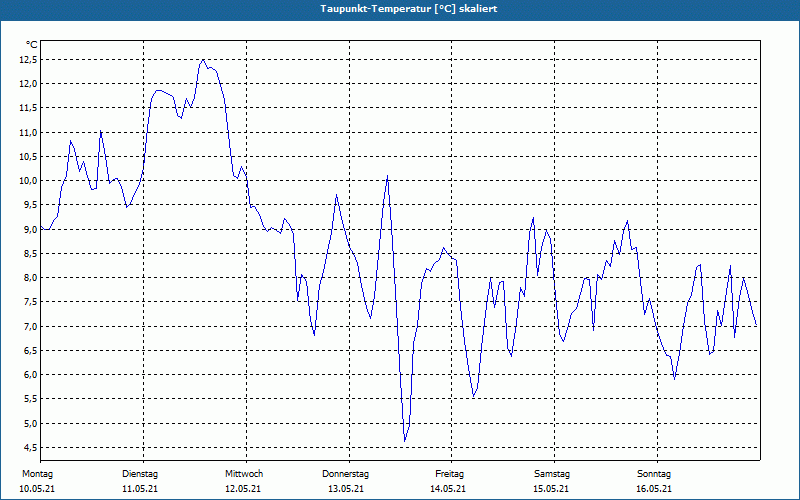
Task: Click the 7,5 y-axis label
Action: coord(31,302)
